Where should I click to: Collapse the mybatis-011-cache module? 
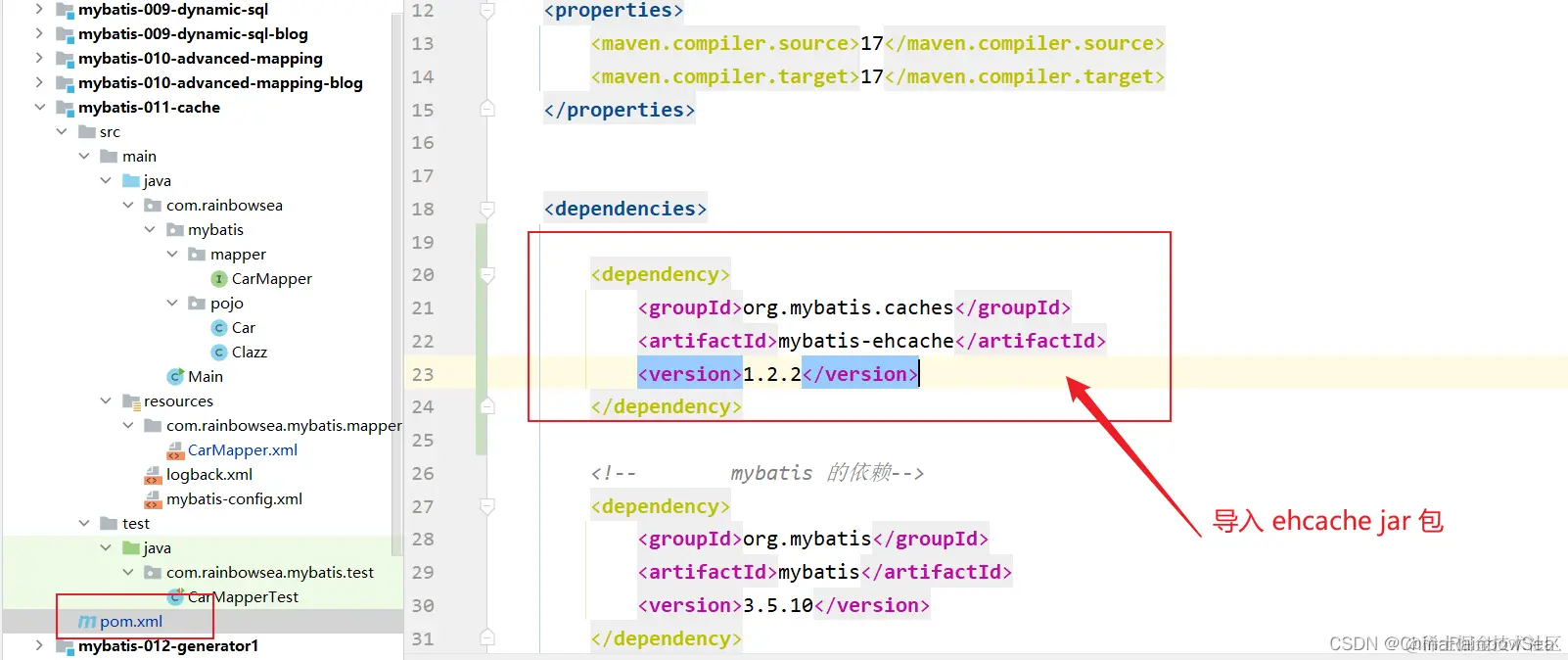(x=39, y=108)
